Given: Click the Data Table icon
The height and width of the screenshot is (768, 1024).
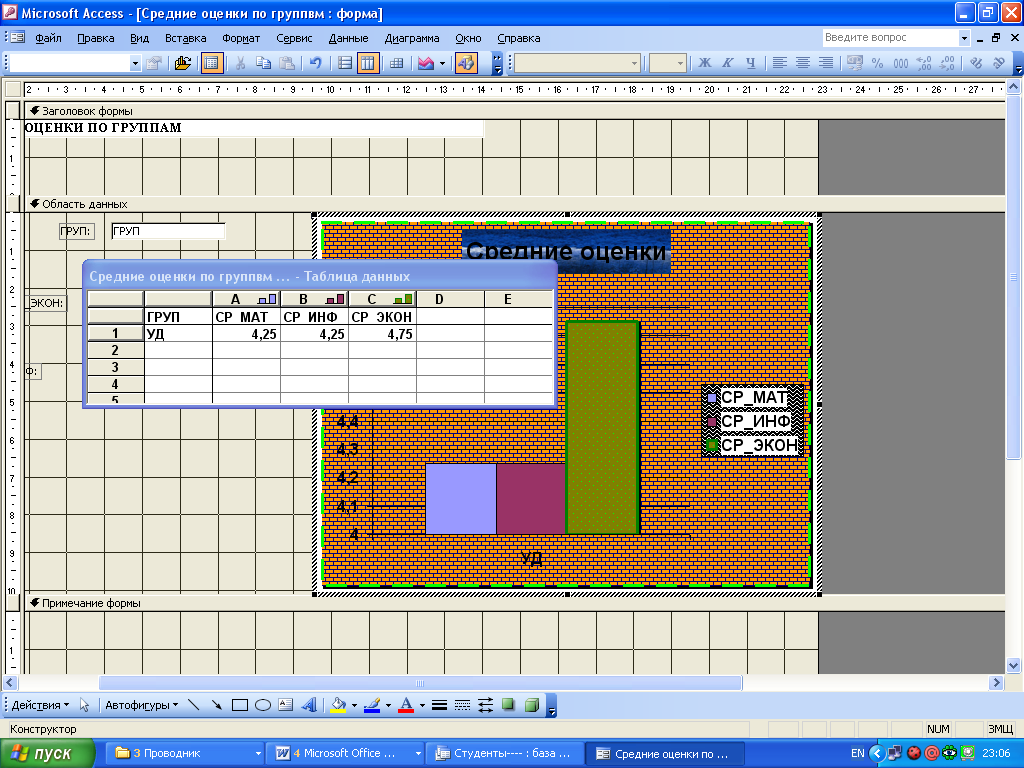Looking at the screenshot, I should pyautogui.click(x=396, y=63).
